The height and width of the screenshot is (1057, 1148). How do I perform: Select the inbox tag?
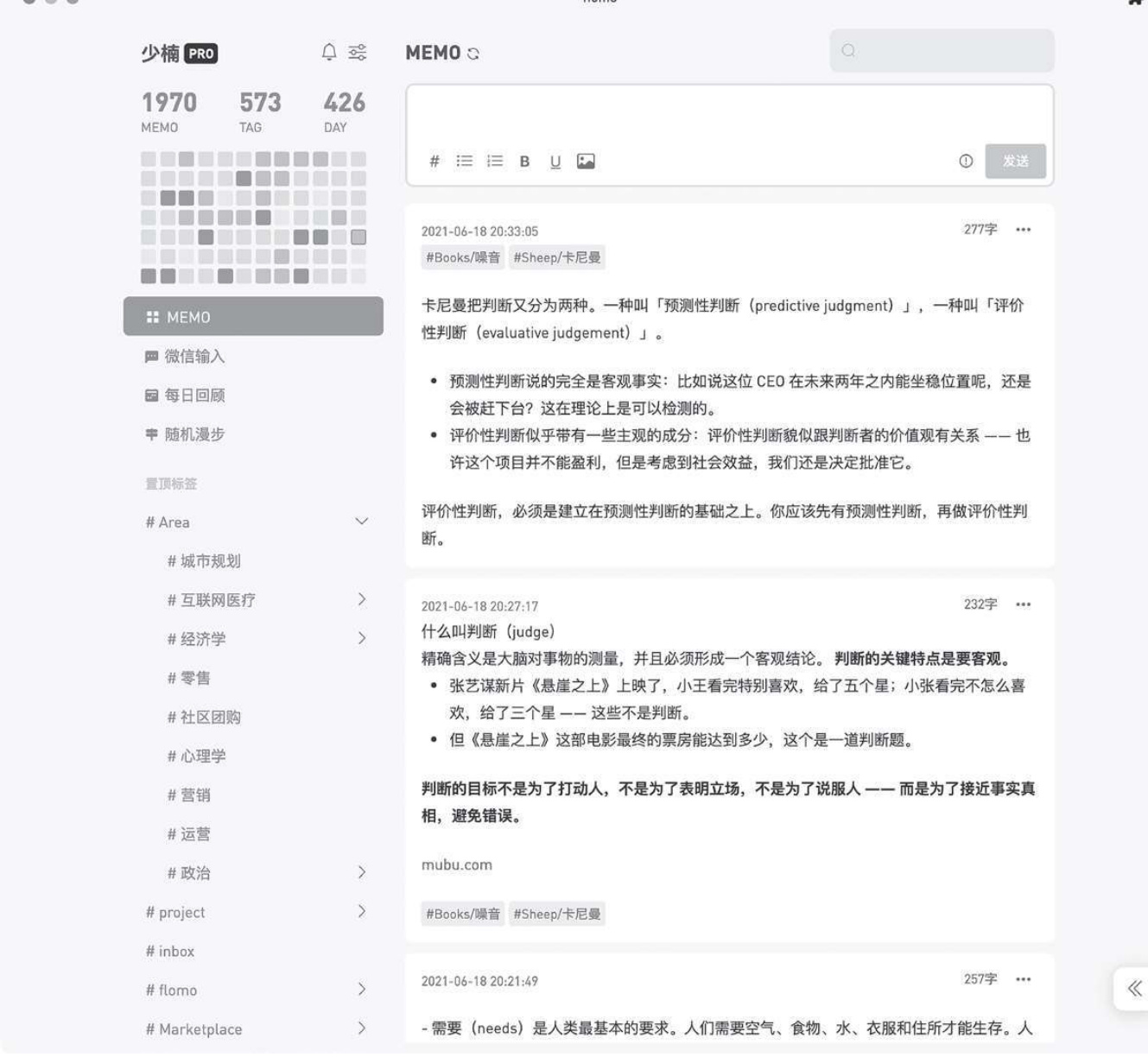coord(170,951)
